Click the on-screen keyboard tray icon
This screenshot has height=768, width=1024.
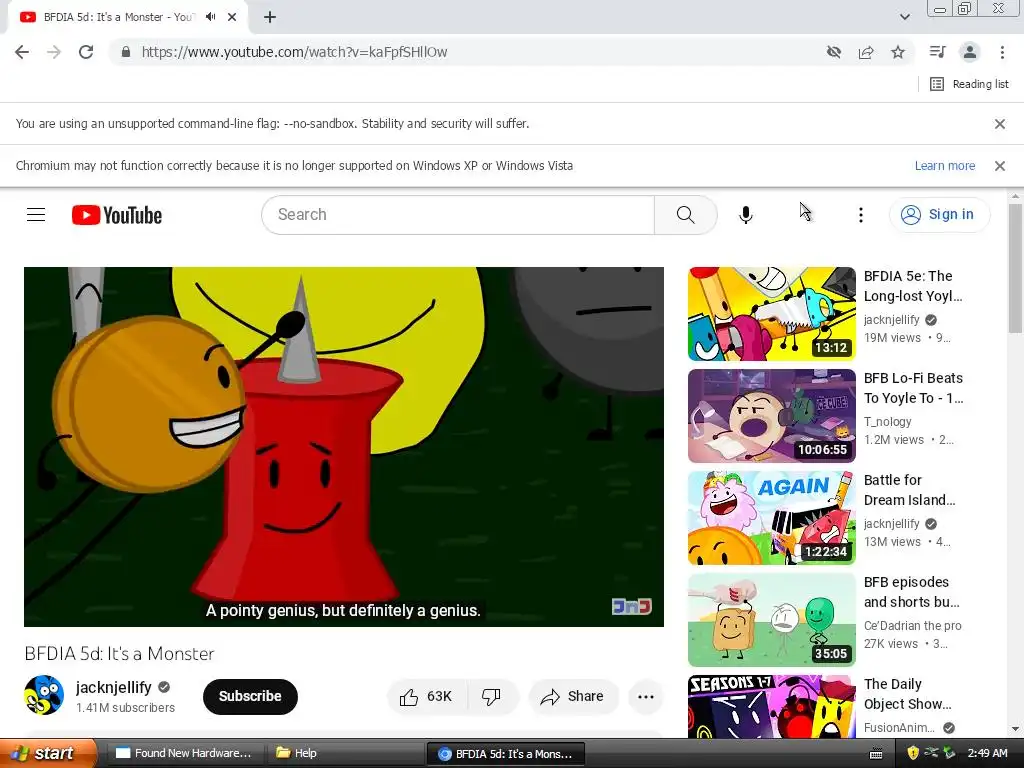[x=876, y=754]
